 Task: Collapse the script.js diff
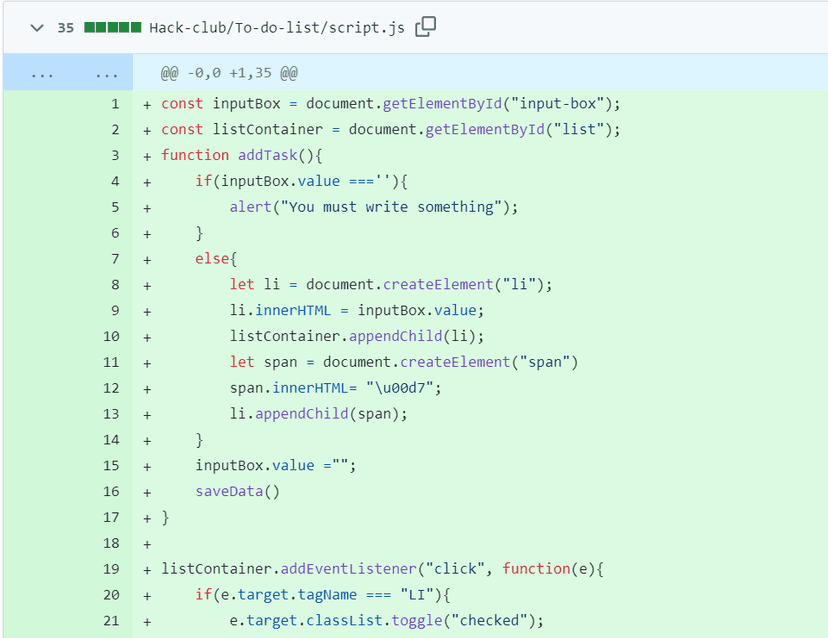coord(37,27)
